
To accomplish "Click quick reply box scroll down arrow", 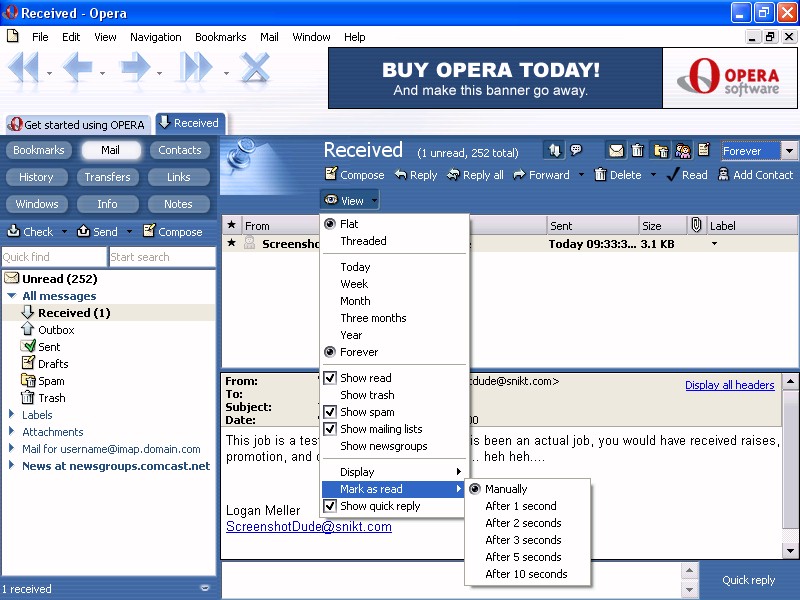I will coord(689,590).
